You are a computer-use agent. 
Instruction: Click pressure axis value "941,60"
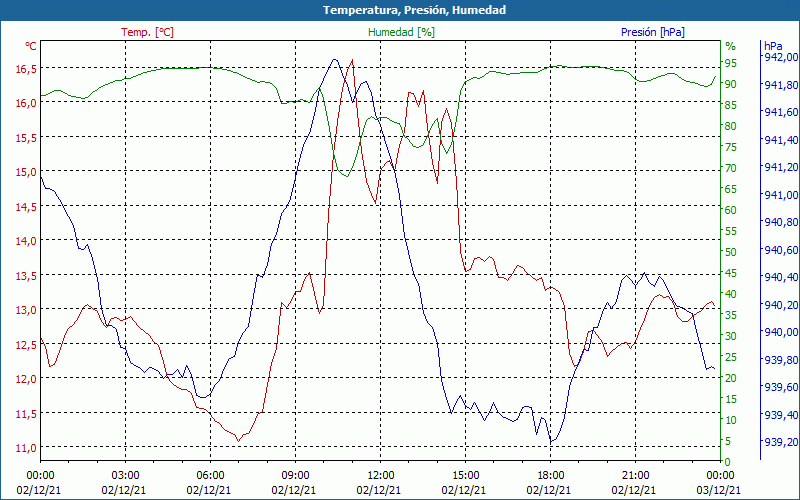781,112
